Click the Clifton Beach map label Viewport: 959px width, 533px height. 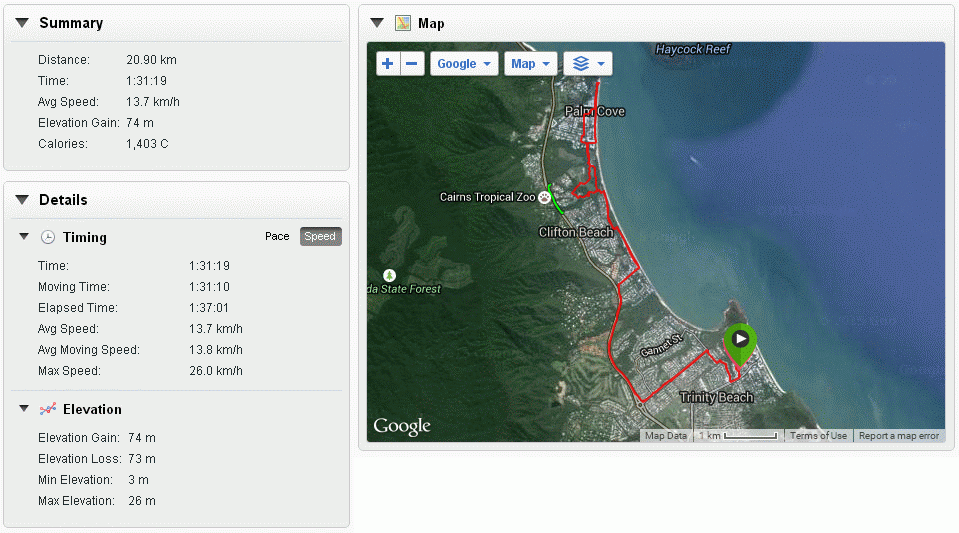click(576, 233)
